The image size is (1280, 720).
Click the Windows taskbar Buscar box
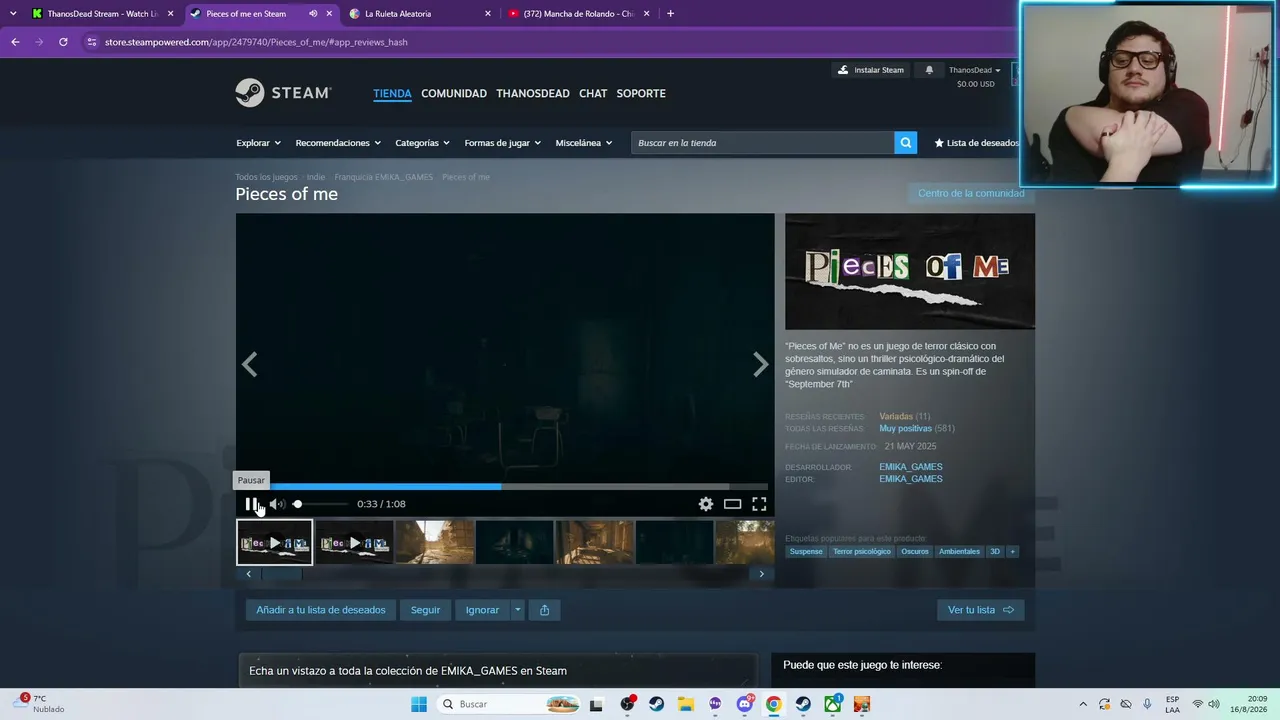point(510,704)
